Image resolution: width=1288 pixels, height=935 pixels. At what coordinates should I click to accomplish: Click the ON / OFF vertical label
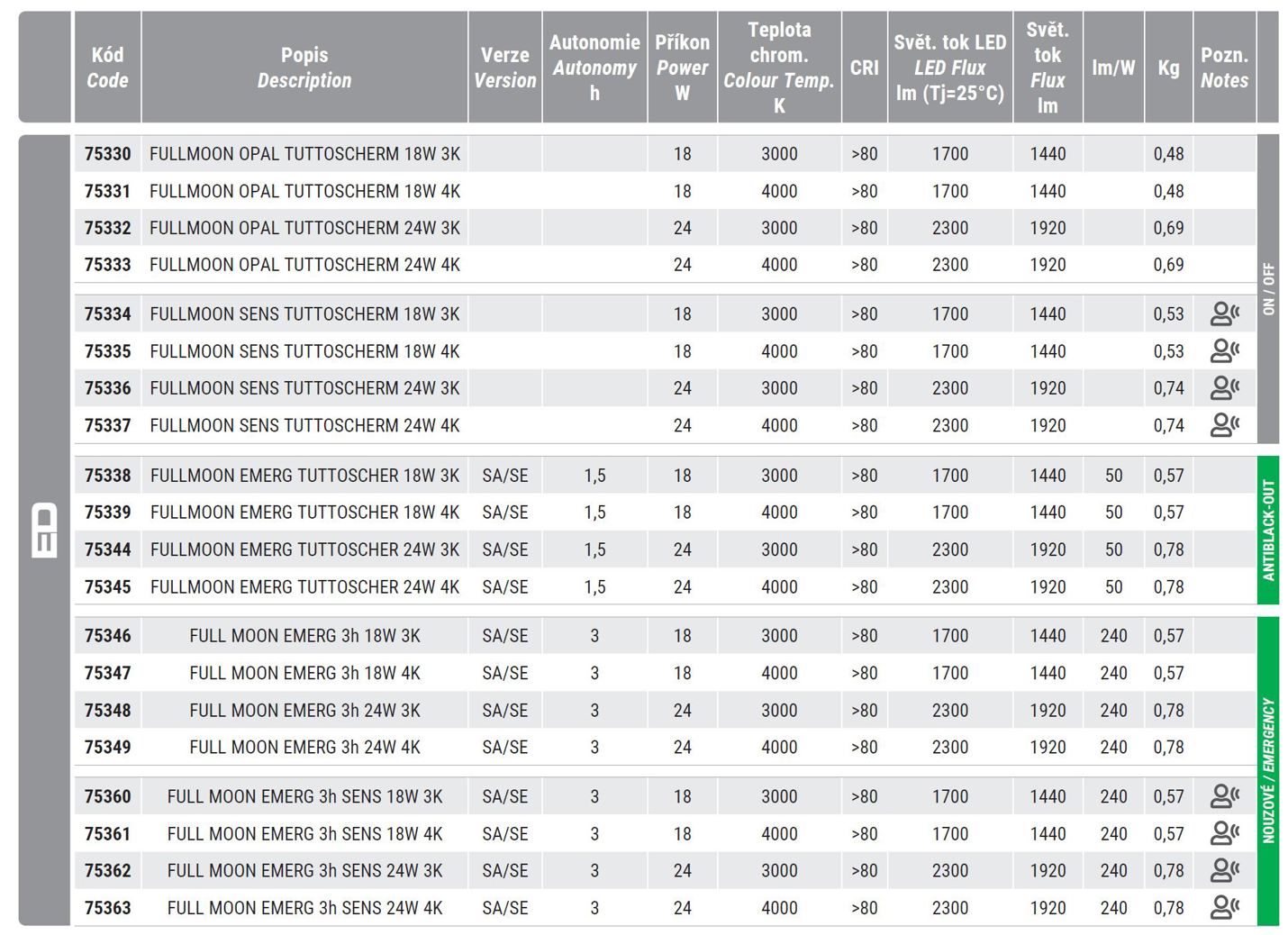[1268, 289]
